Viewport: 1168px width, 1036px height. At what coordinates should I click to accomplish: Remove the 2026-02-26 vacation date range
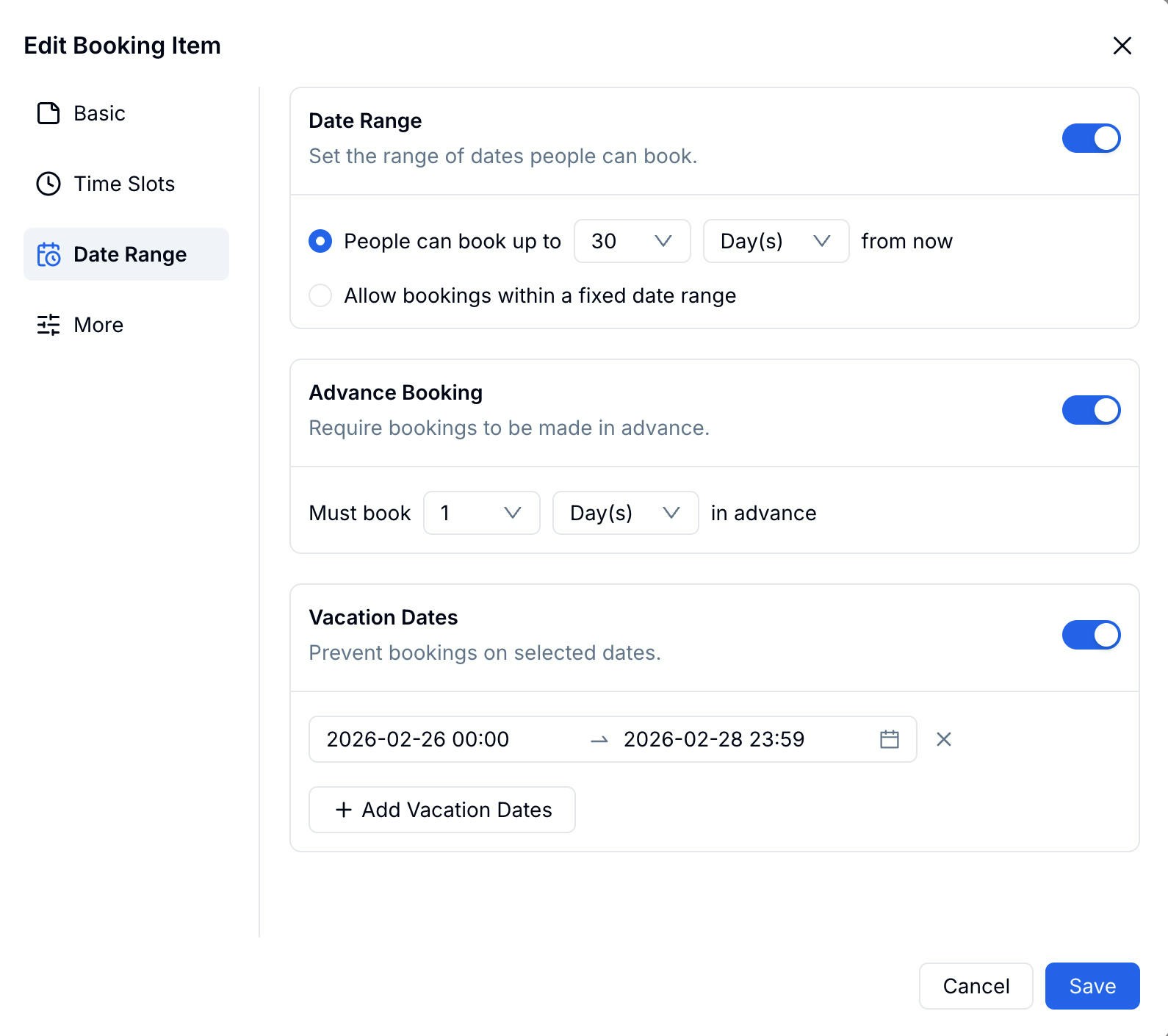pos(944,739)
